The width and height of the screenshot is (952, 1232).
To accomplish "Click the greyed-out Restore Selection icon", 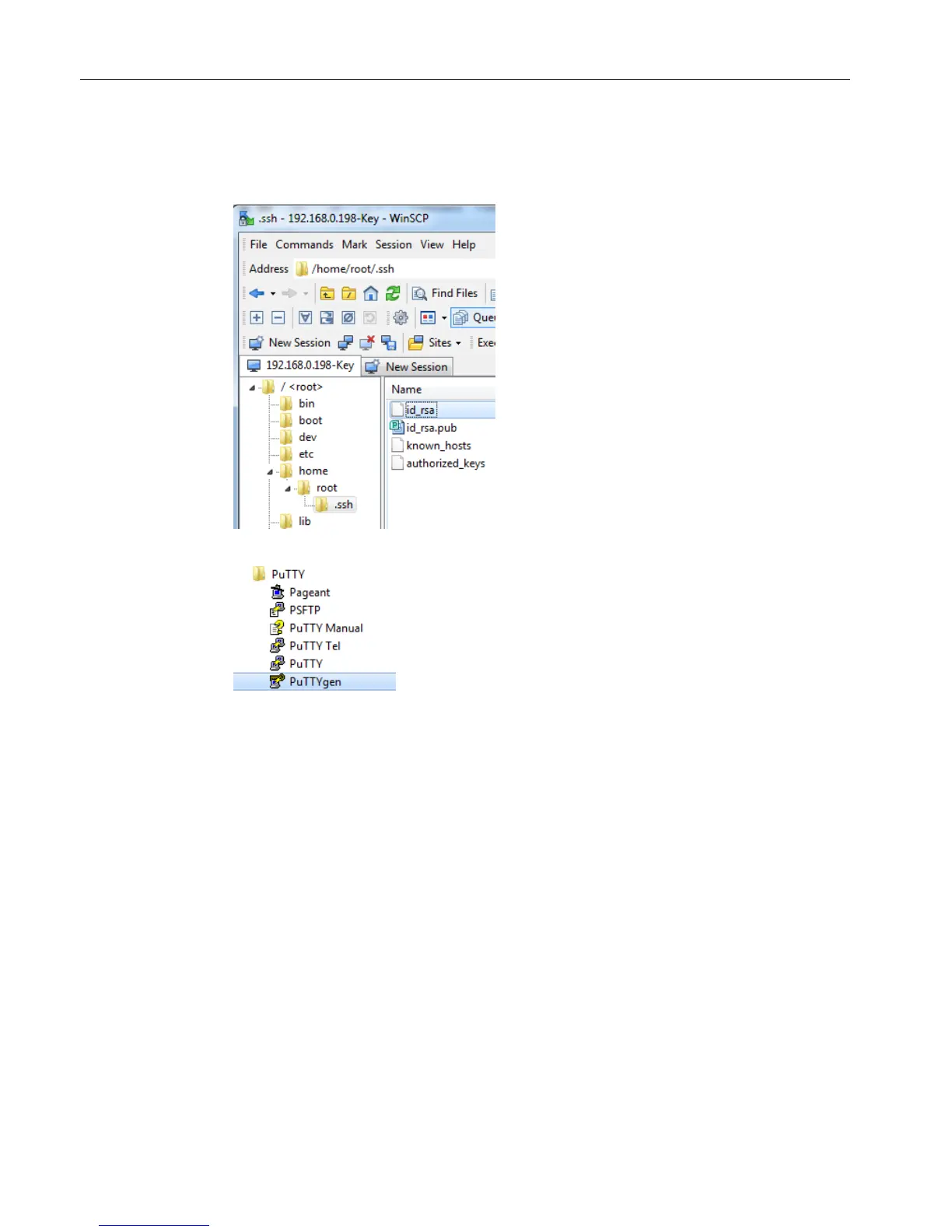I will coord(370,317).
